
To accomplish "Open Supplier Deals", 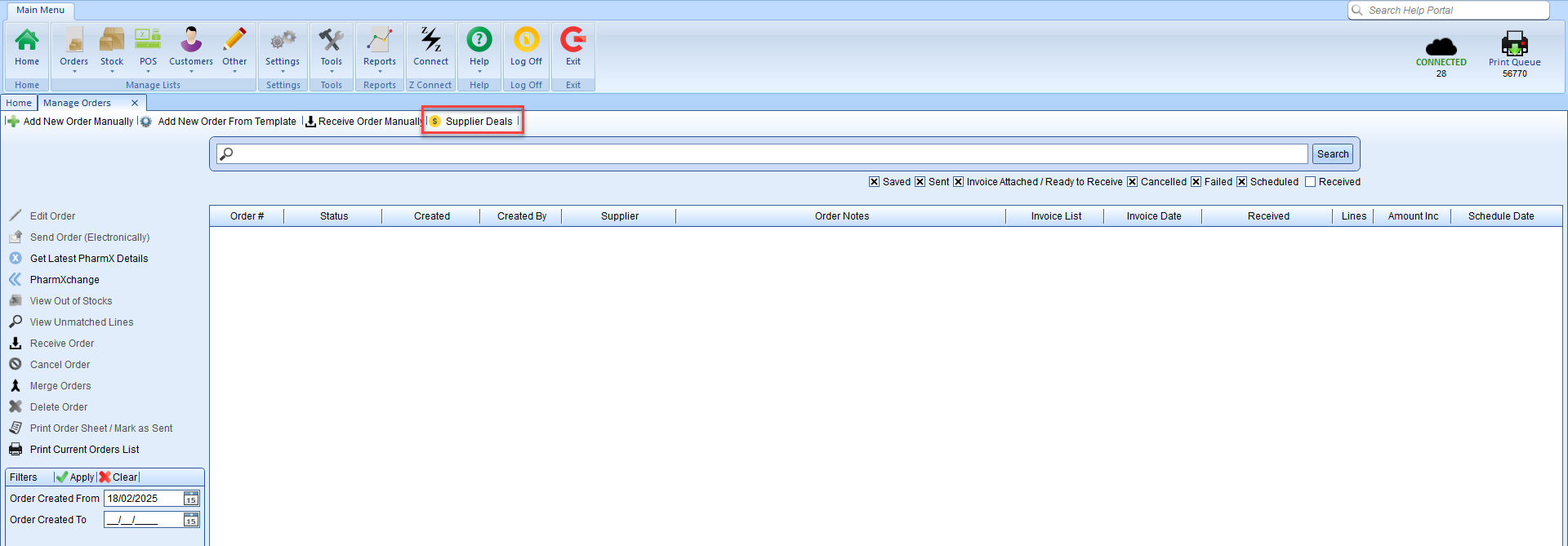I will pos(479,122).
